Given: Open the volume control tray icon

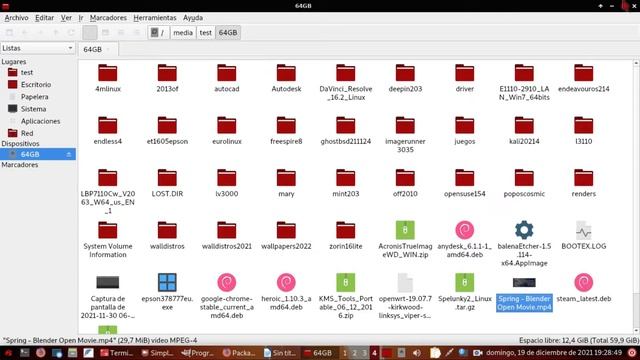Looking at the screenshot, I should click(417, 353).
